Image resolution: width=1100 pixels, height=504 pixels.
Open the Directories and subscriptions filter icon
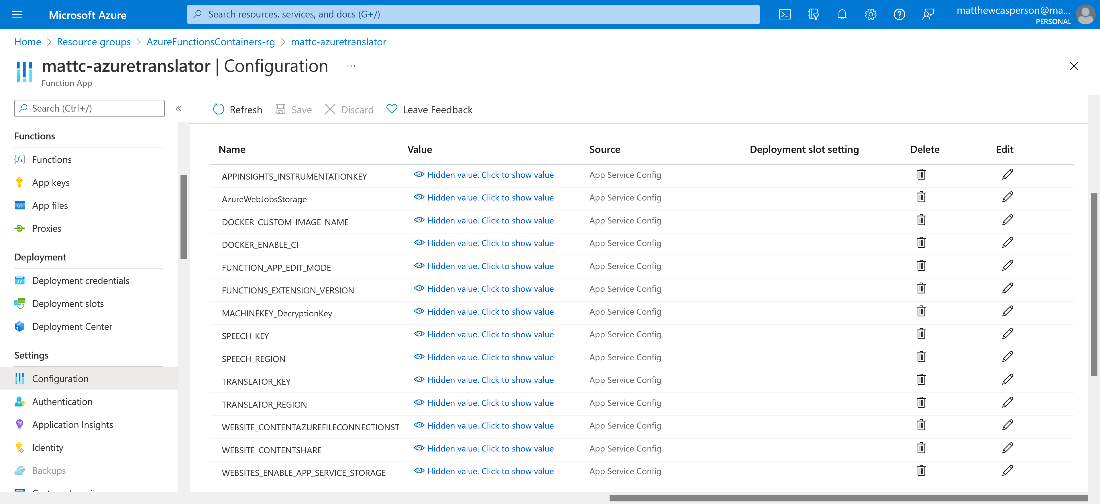[x=814, y=14]
